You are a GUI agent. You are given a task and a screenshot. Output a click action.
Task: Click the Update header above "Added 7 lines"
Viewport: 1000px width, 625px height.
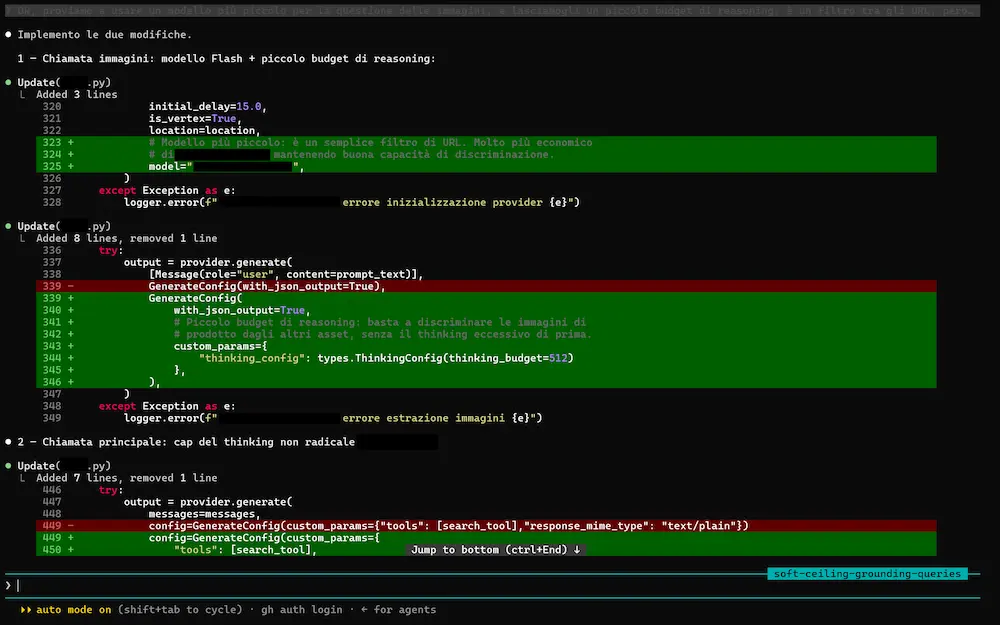[64, 466]
